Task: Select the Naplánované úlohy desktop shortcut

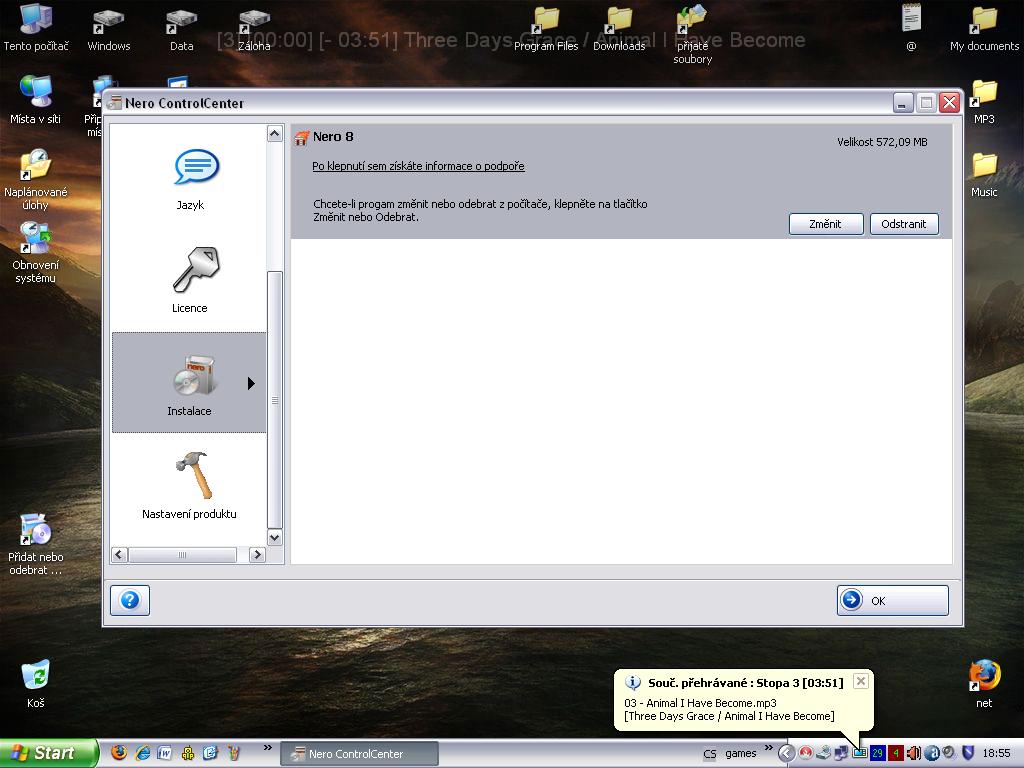Action: [x=35, y=180]
